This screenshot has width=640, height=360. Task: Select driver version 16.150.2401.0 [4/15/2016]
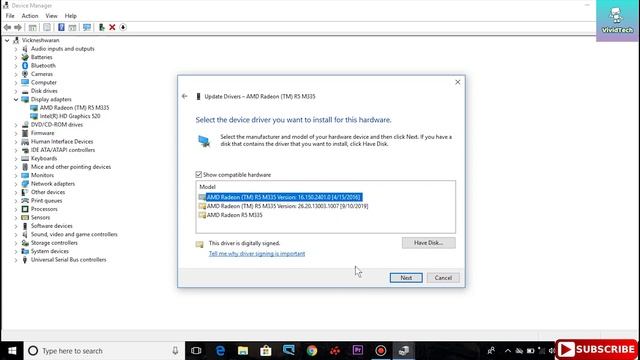pyautogui.click(x=284, y=197)
